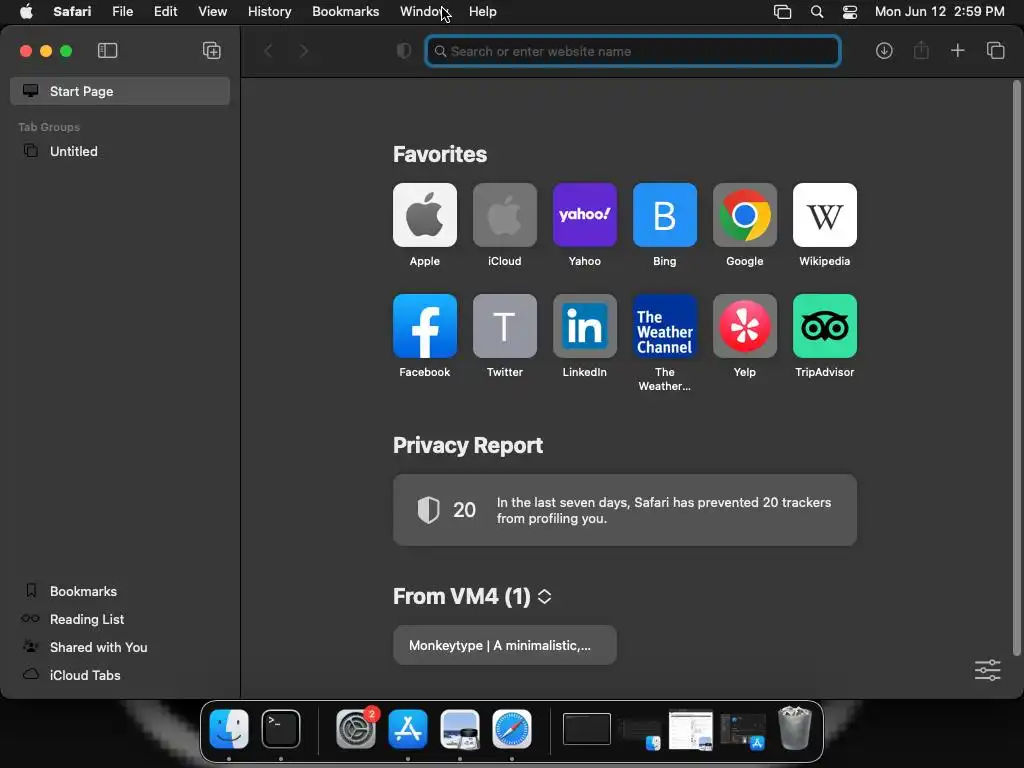Open the Bing favorite

665,215
